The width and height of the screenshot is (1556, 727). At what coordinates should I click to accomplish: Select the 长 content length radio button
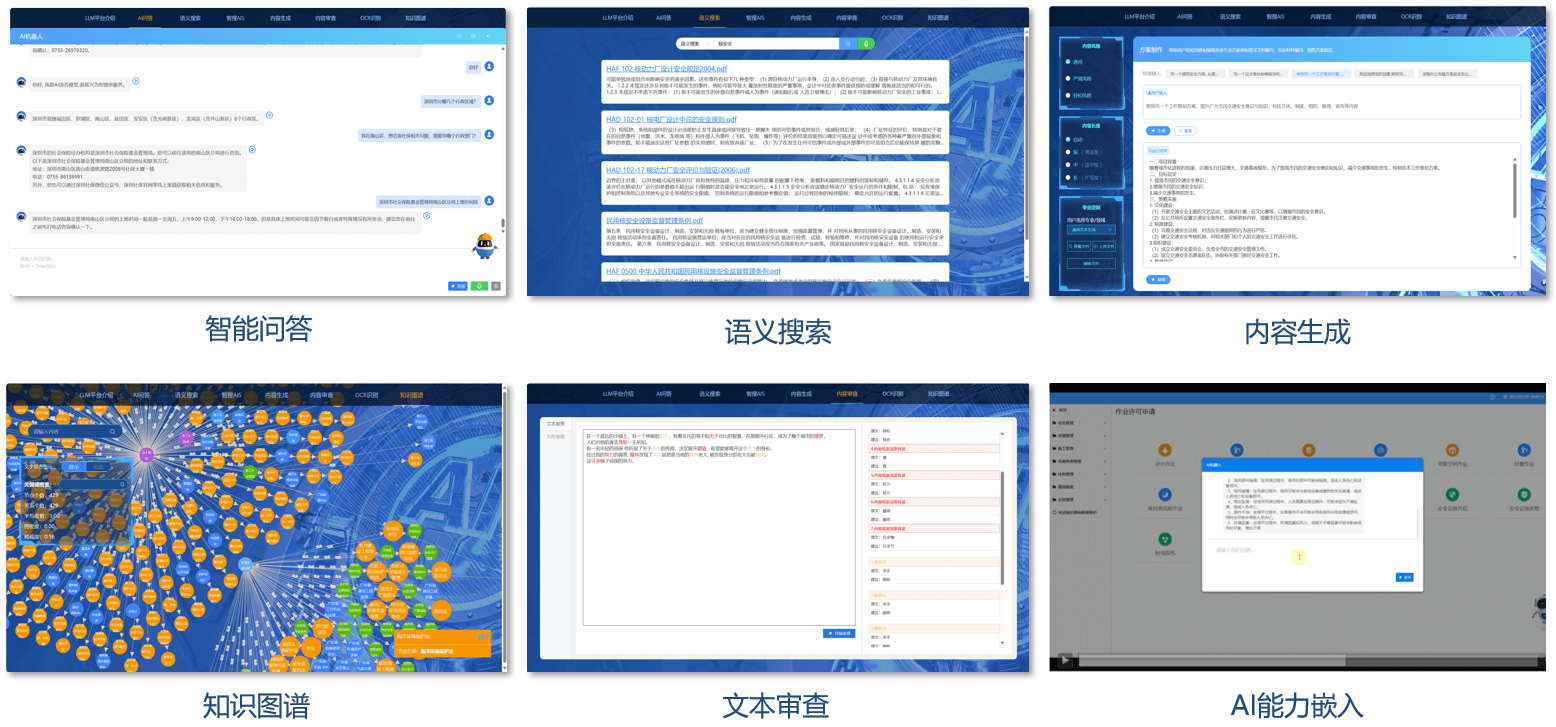(1068, 177)
